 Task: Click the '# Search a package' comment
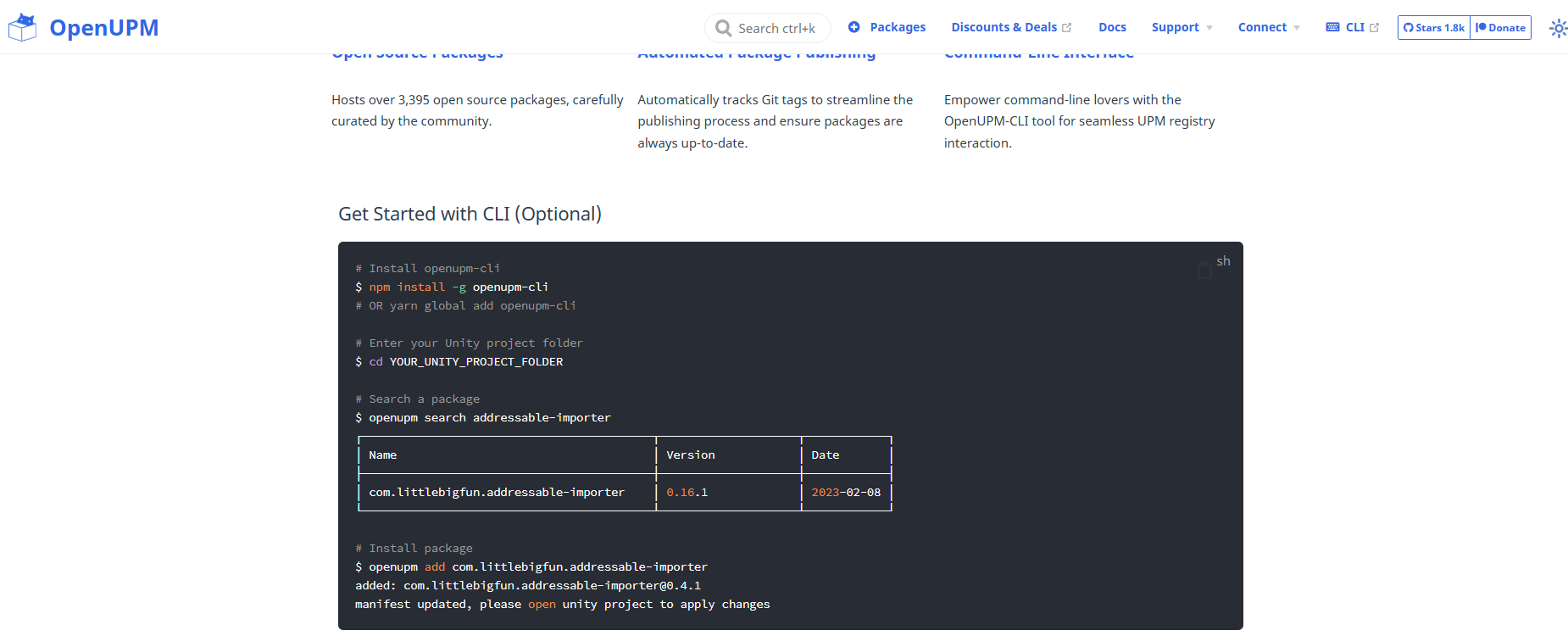(x=417, y=399)
